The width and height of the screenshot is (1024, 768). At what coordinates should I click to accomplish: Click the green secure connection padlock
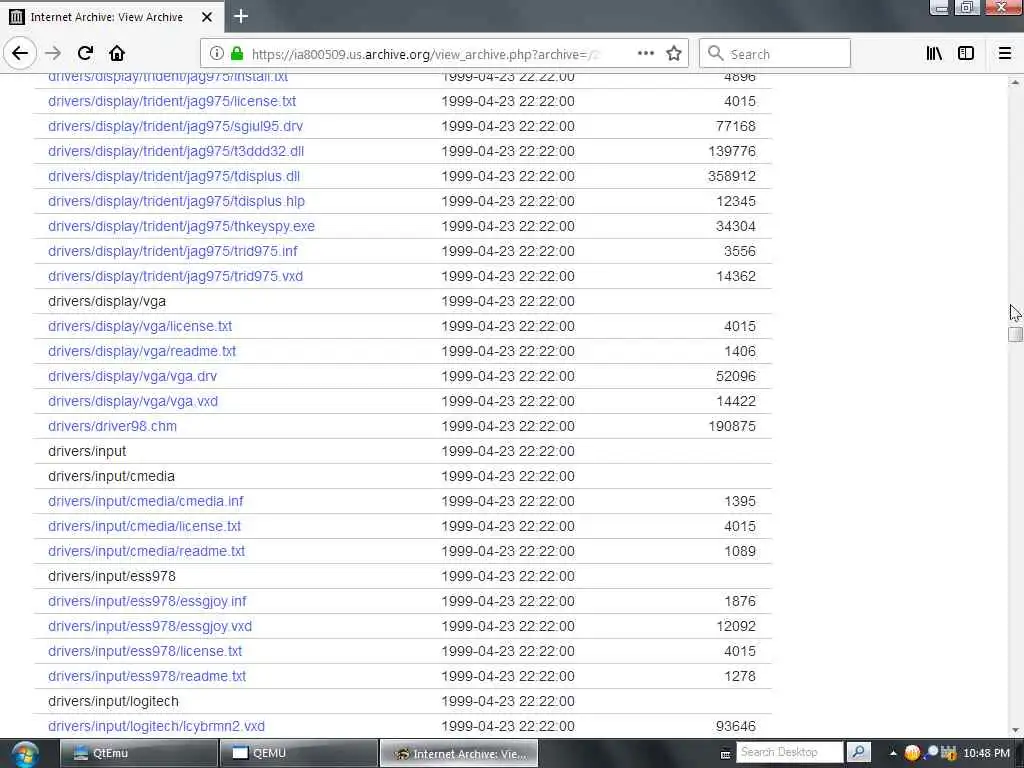(x=237, y=54)
